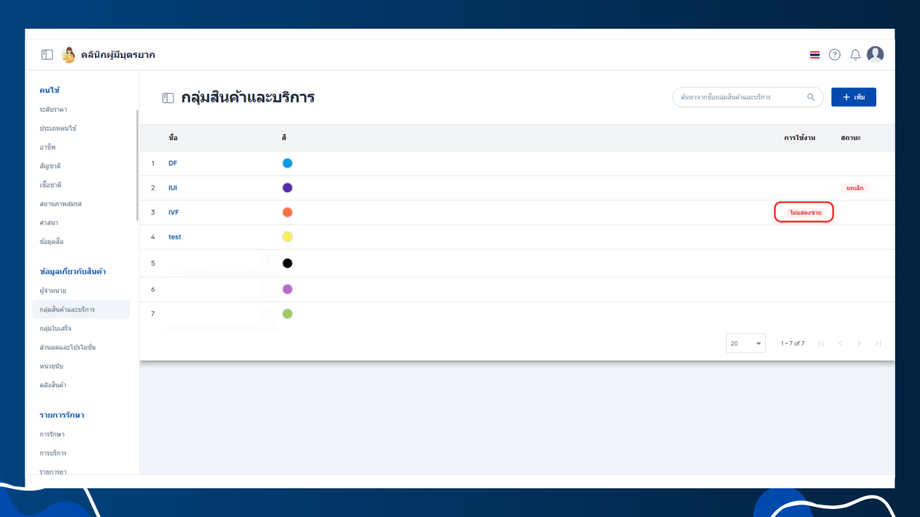Open ผู้จำหน่าย in the sidebar
Image resolution: width=920 pixels, height=517 pixels.
53,290
